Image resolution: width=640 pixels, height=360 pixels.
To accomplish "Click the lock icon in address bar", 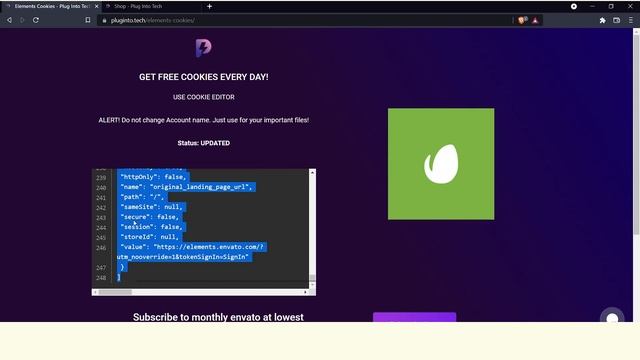I will pos(104,20).
